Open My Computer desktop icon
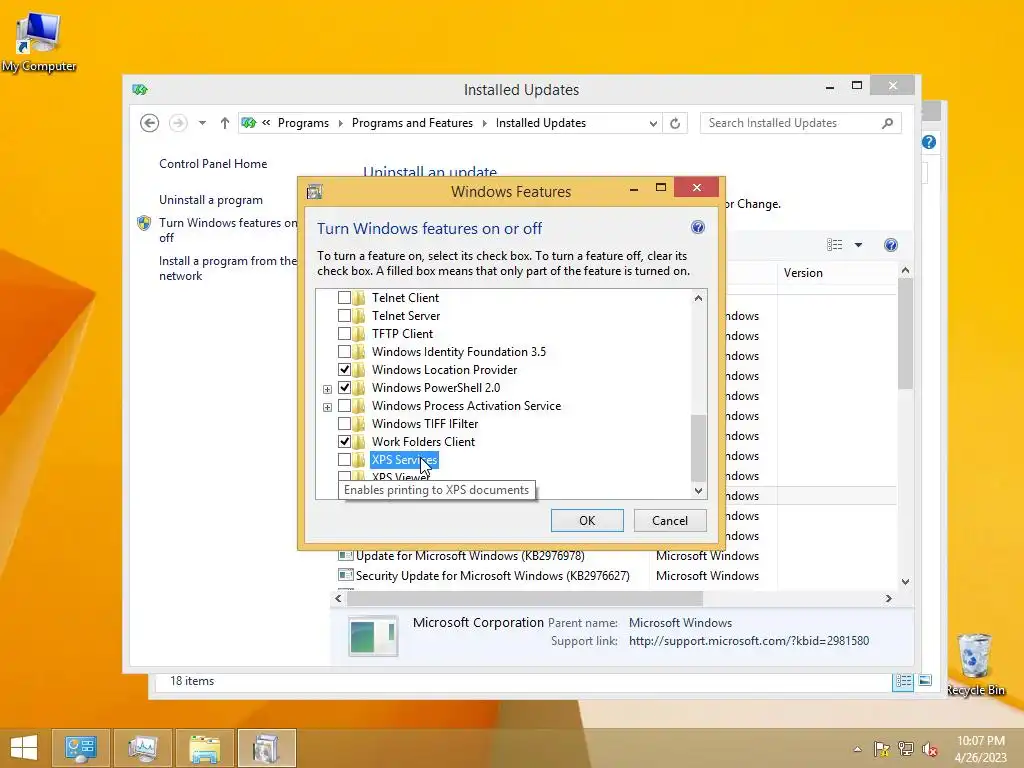The width and height of the screenshot is (1024, 768). [x=39, y=42]
